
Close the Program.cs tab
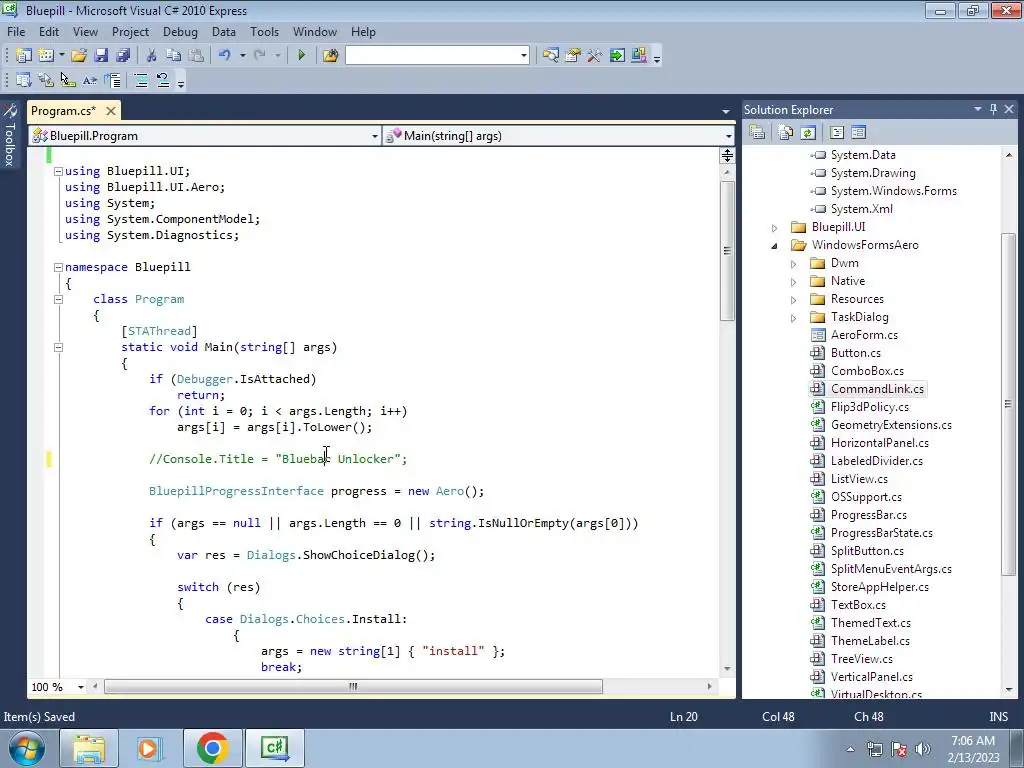(x=111, y=111)
